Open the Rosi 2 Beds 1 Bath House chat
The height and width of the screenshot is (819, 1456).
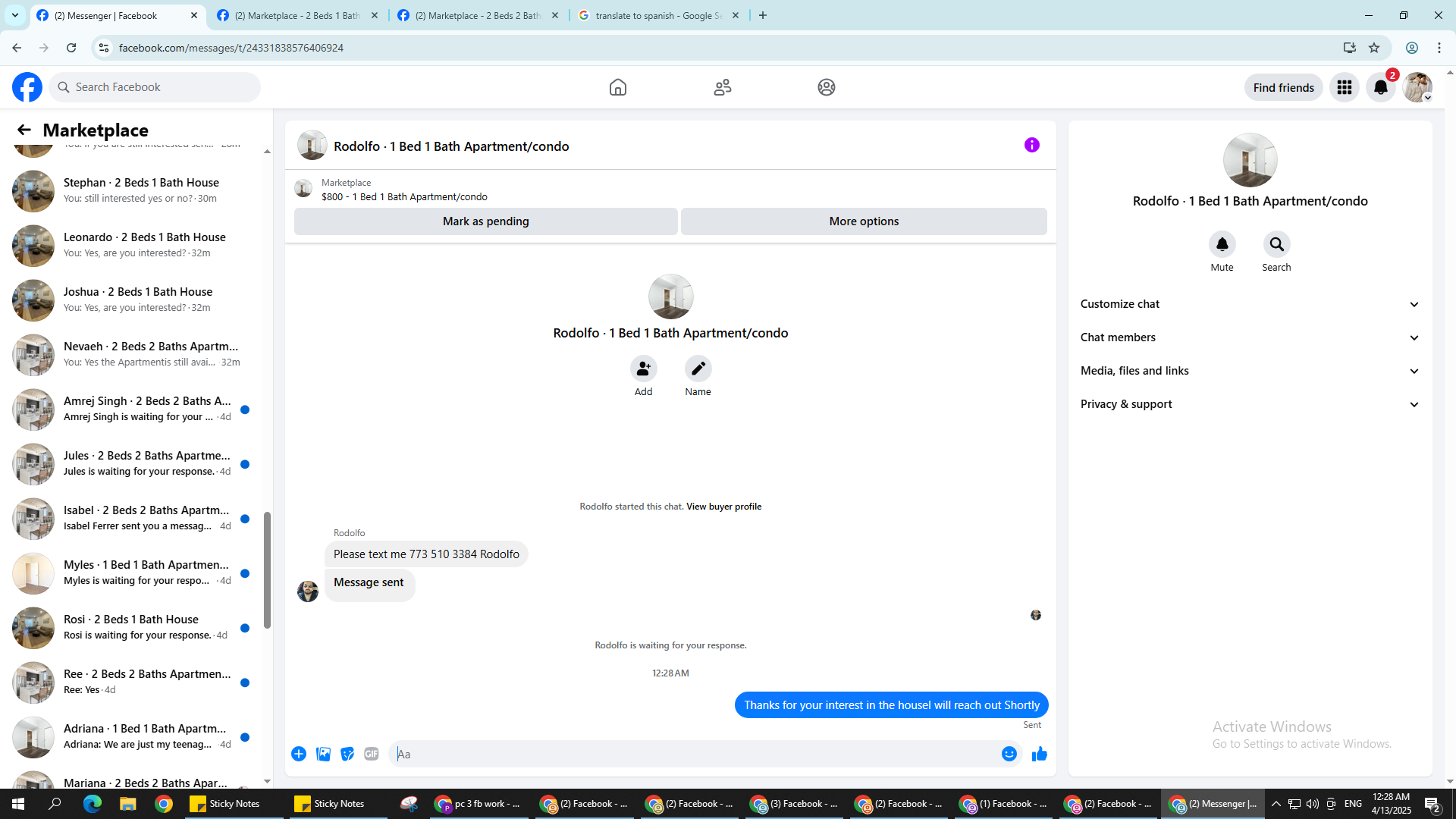coord(133,627)
